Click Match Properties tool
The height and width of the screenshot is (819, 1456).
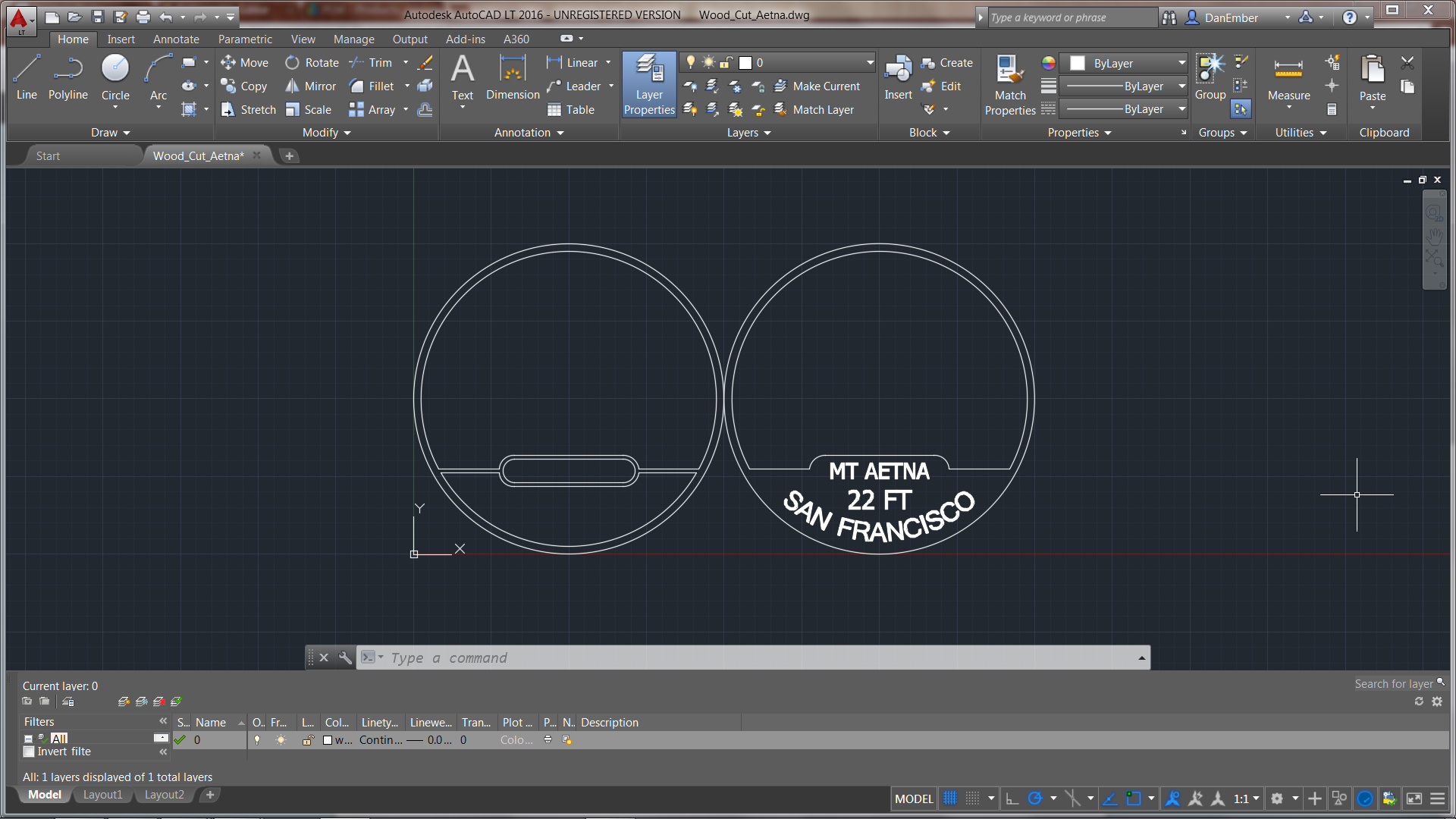coord(1010,85)
